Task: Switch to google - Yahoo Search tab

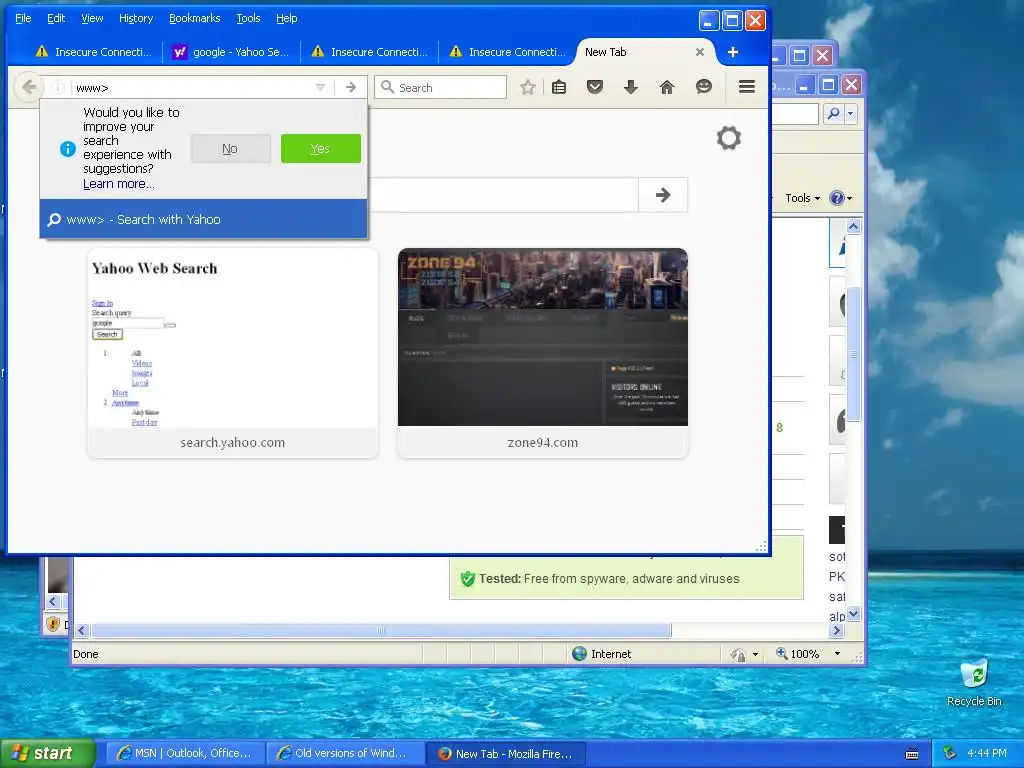Action: [x=231, y=52]
